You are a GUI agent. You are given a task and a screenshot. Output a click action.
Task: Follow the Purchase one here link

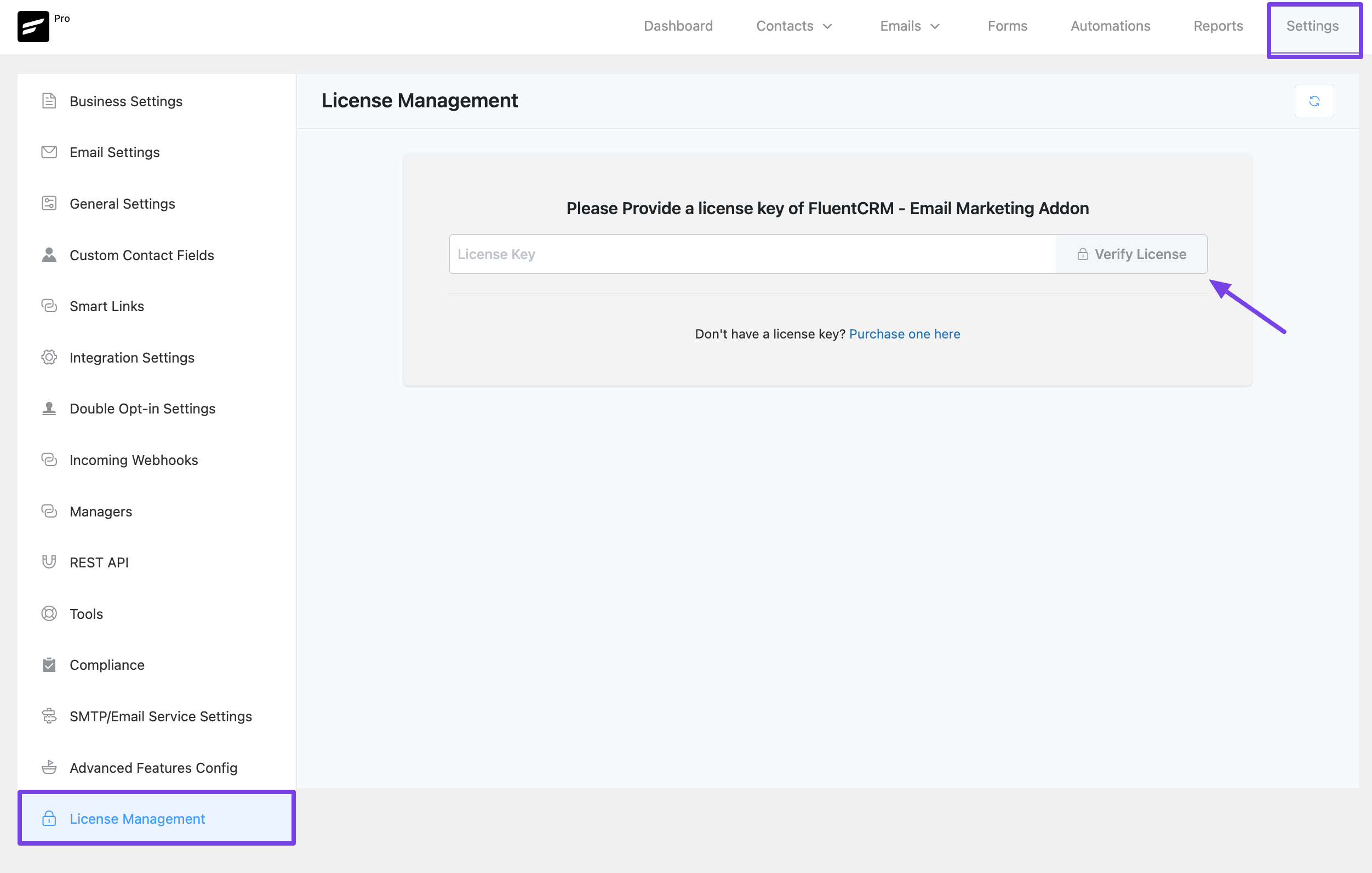coord(904,334)
